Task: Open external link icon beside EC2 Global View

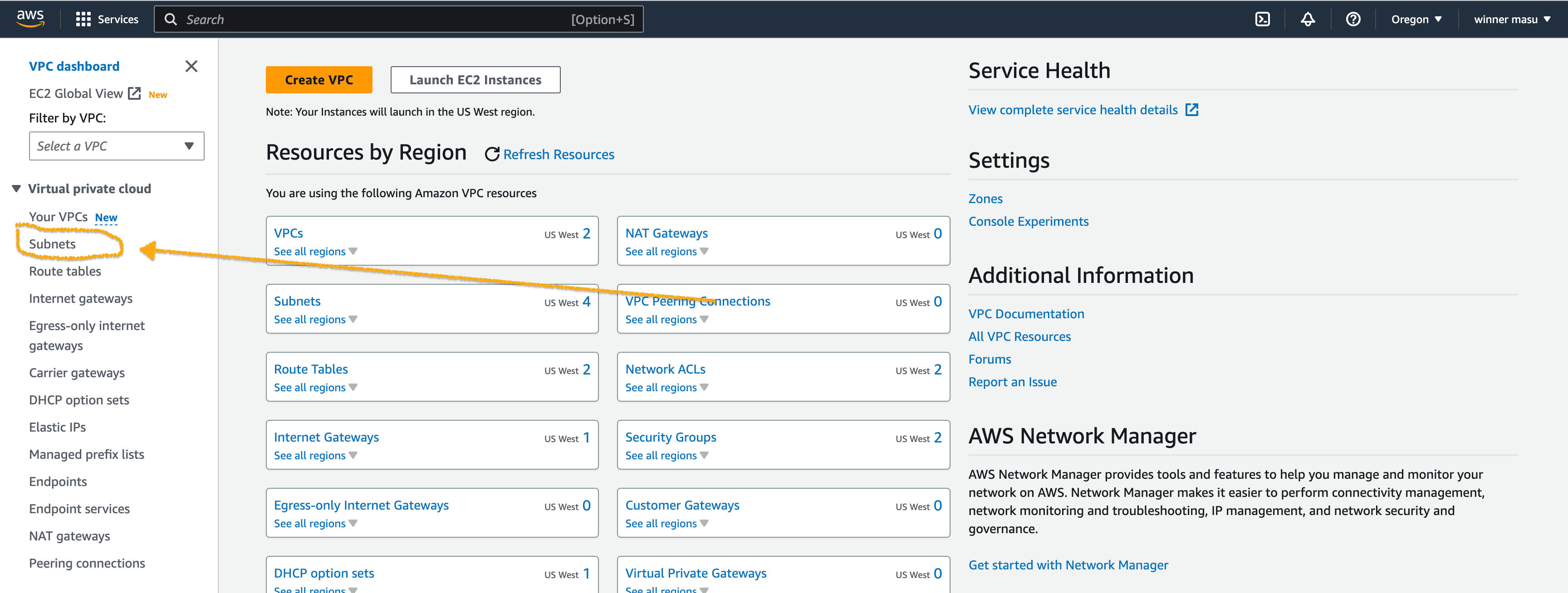Action: pyautogui.click(x=134, y=94)
